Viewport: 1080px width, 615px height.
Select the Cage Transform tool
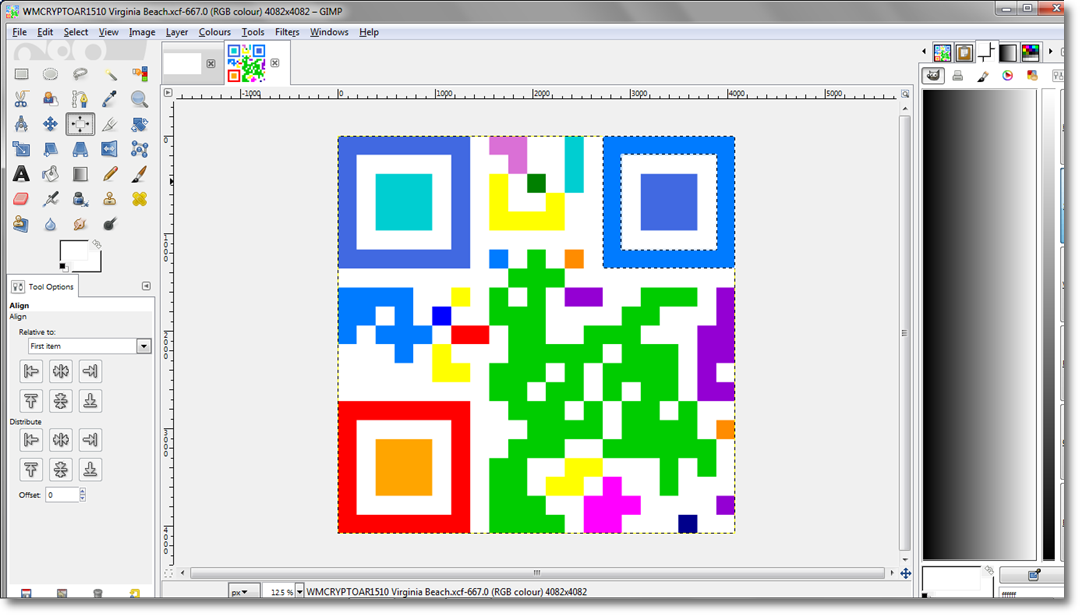coord(139,149)
